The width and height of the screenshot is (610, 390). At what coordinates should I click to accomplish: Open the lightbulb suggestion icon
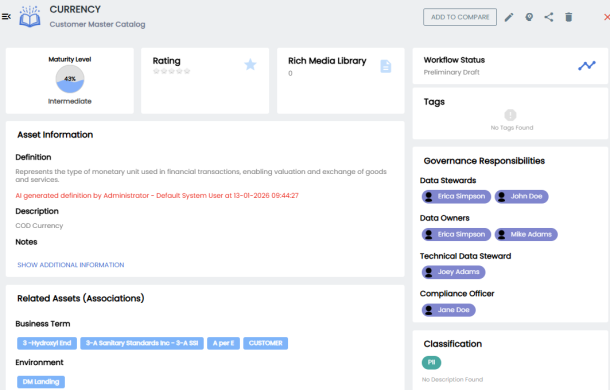(x=529, y=17)
